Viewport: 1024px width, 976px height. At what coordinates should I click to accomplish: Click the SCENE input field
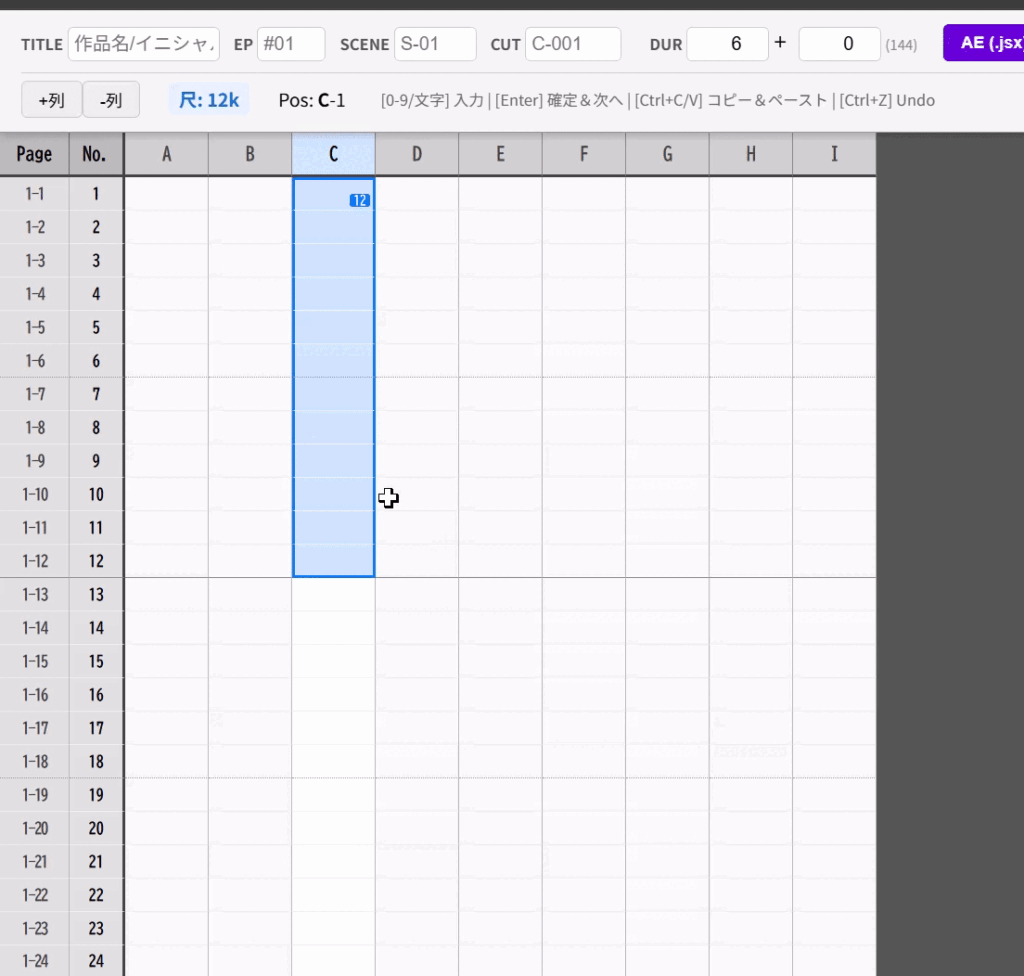pyautogui.click(x=435, y=44)
